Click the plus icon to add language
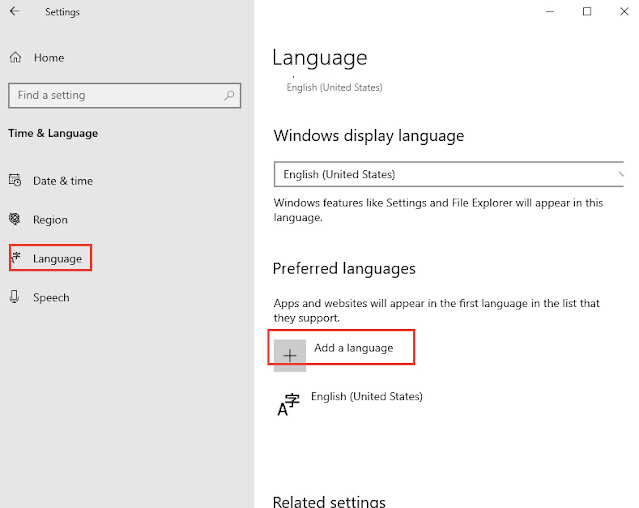 [x=290, y=356]
